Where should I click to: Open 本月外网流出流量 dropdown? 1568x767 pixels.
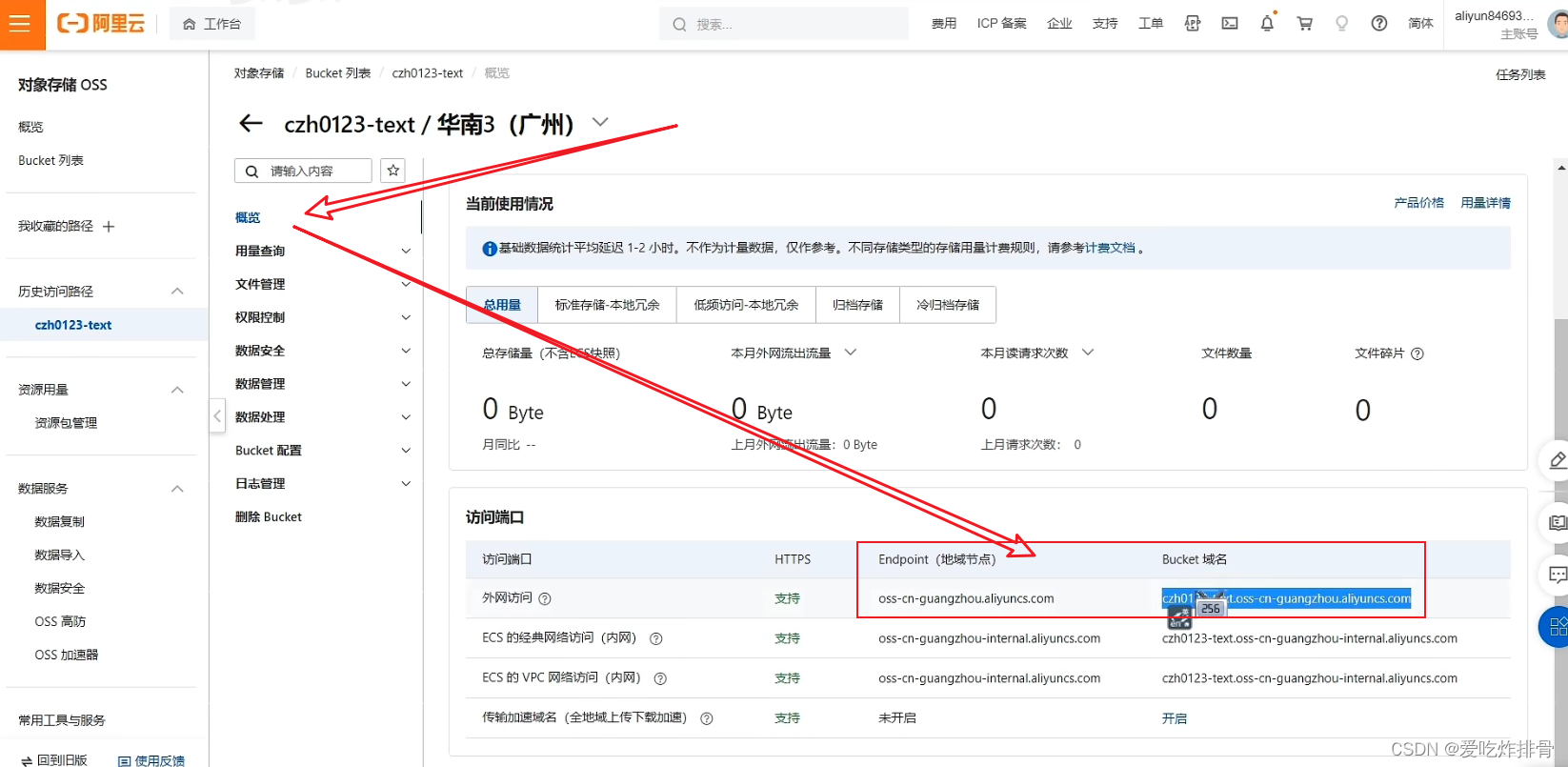[851, 353]
